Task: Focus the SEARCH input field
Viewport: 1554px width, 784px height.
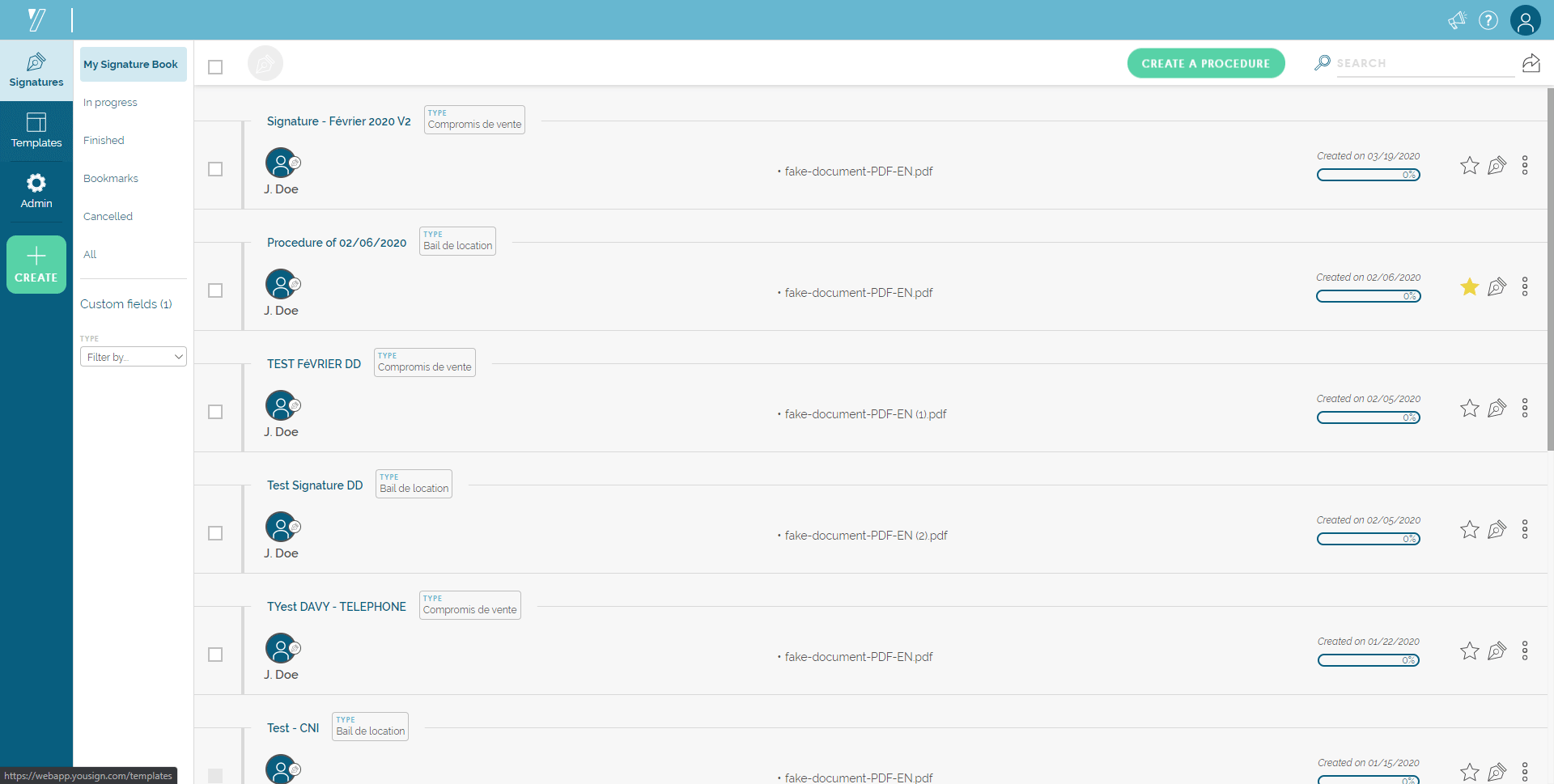Action: (x=1425, y=63)
